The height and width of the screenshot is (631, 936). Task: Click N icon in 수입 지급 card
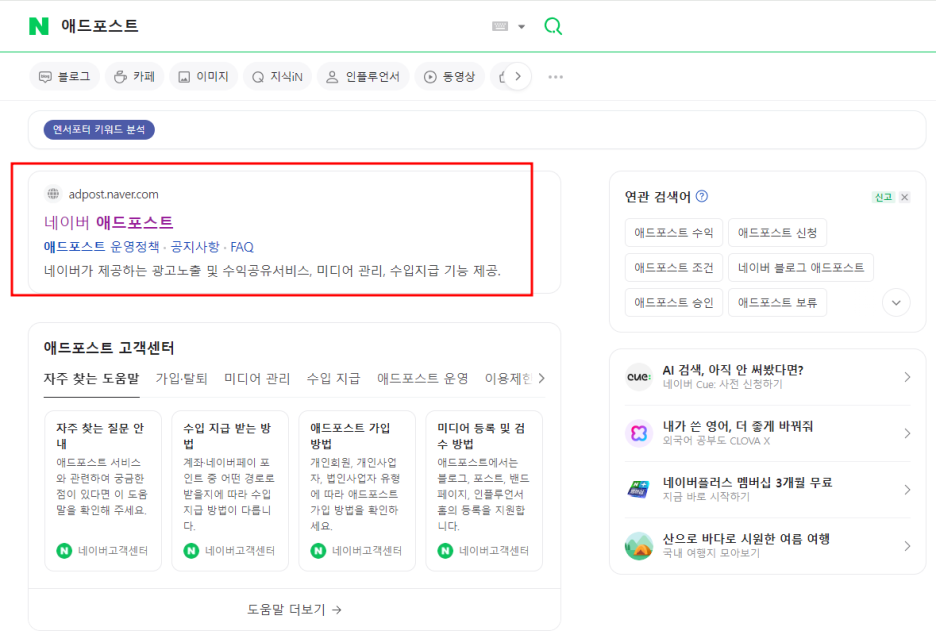(191, 550)
